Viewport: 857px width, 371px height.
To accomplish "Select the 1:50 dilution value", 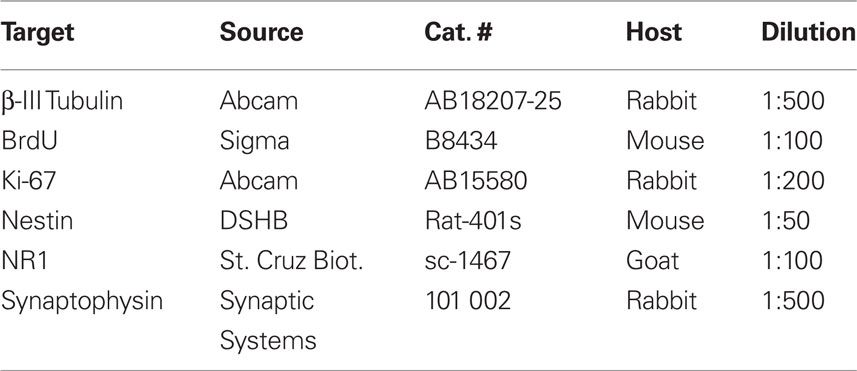I will pyautogui.click(x=785, y=221).
